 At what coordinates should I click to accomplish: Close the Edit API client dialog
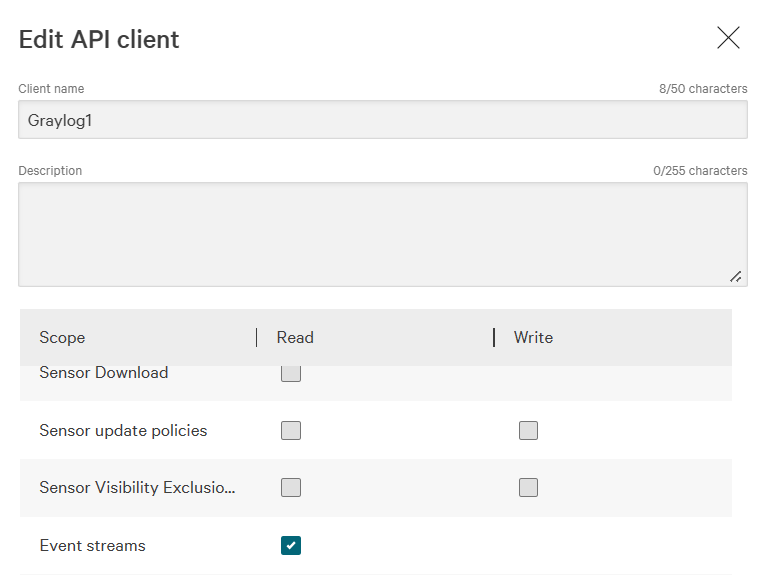tap(728, 38)
